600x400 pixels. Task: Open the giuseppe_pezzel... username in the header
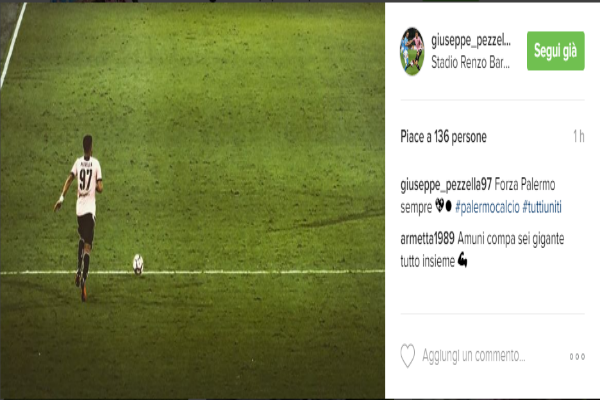(x=471, y=40)
